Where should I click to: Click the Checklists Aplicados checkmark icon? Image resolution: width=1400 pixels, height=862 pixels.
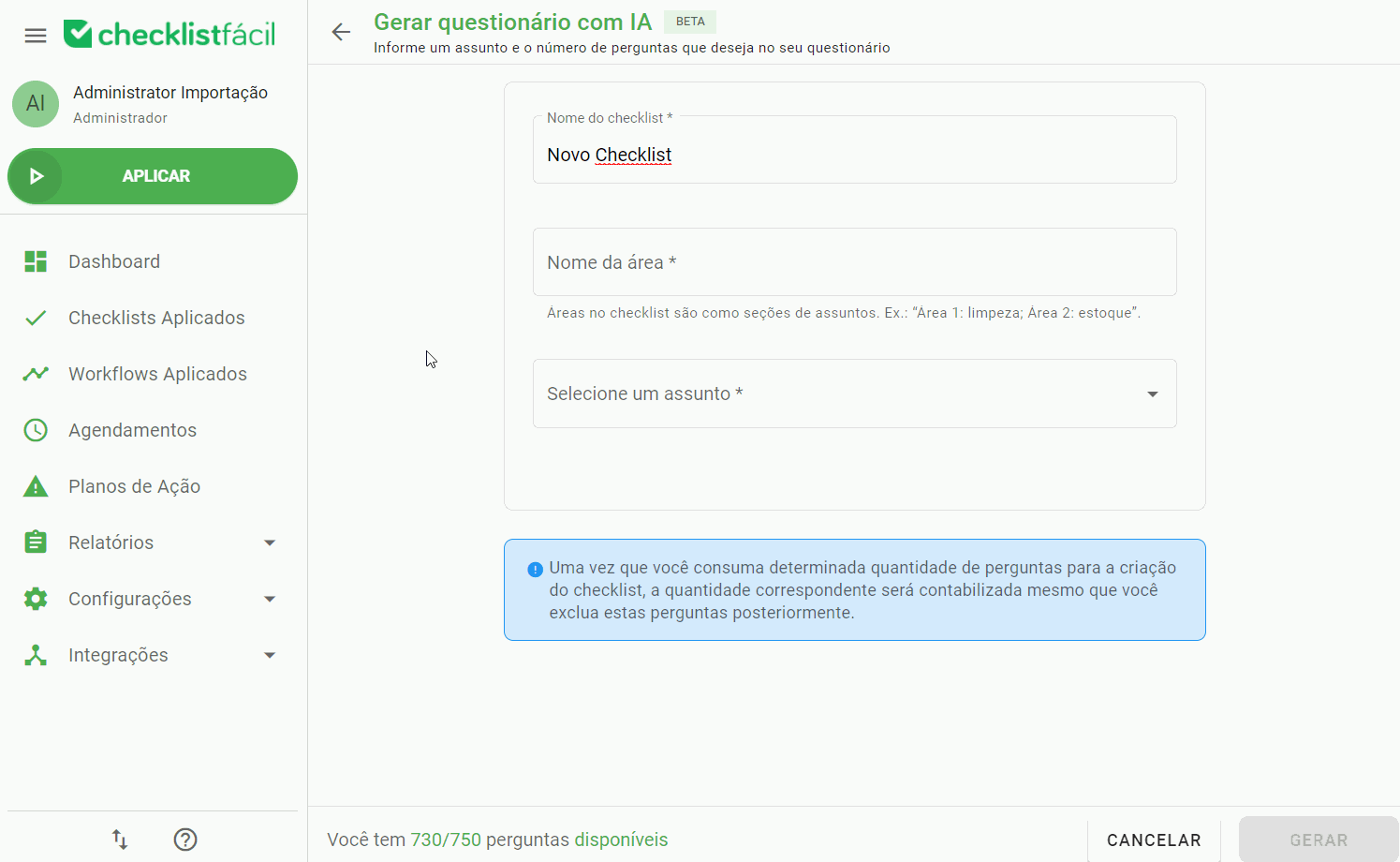(x=35, y=317)
